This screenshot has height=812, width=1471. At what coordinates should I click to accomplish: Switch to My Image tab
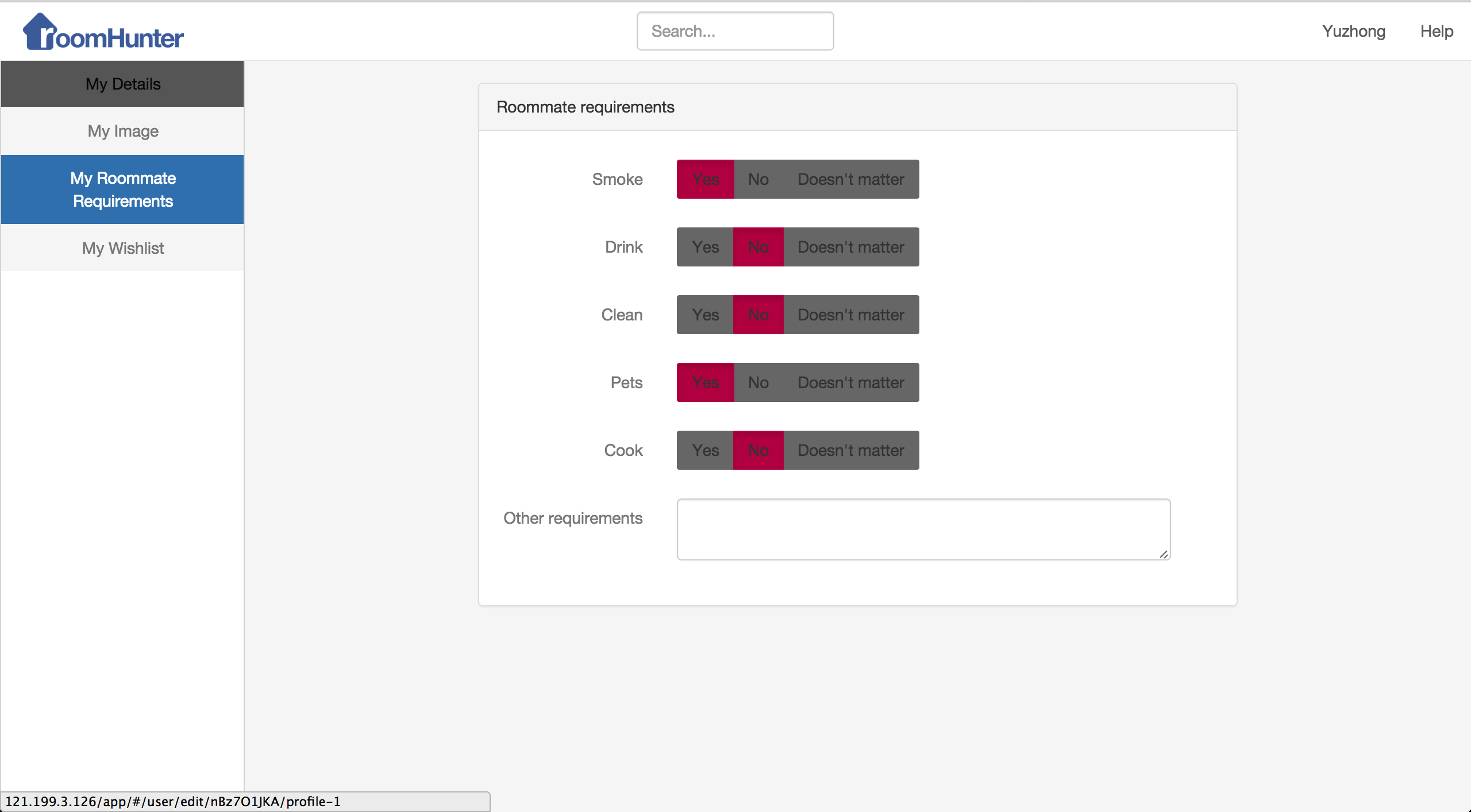pos(122,131)
